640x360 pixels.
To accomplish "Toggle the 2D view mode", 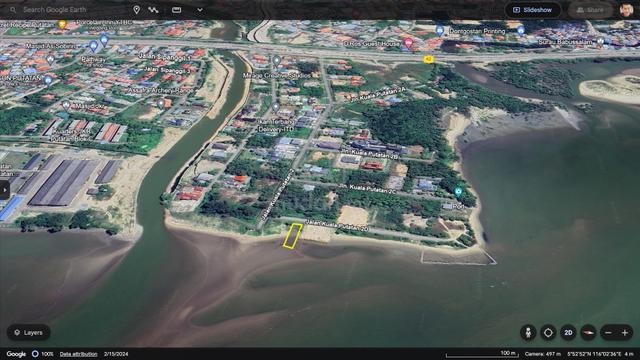I will point(568,333).
